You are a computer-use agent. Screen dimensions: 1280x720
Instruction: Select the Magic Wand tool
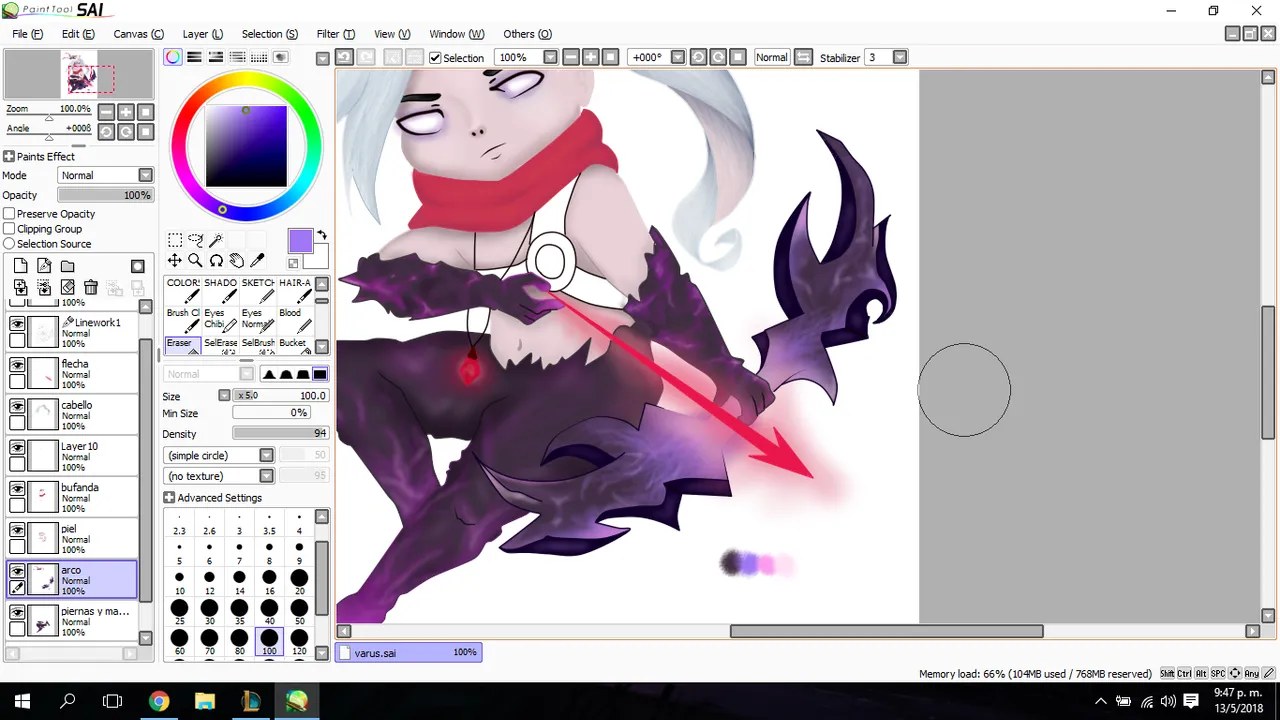216,240
